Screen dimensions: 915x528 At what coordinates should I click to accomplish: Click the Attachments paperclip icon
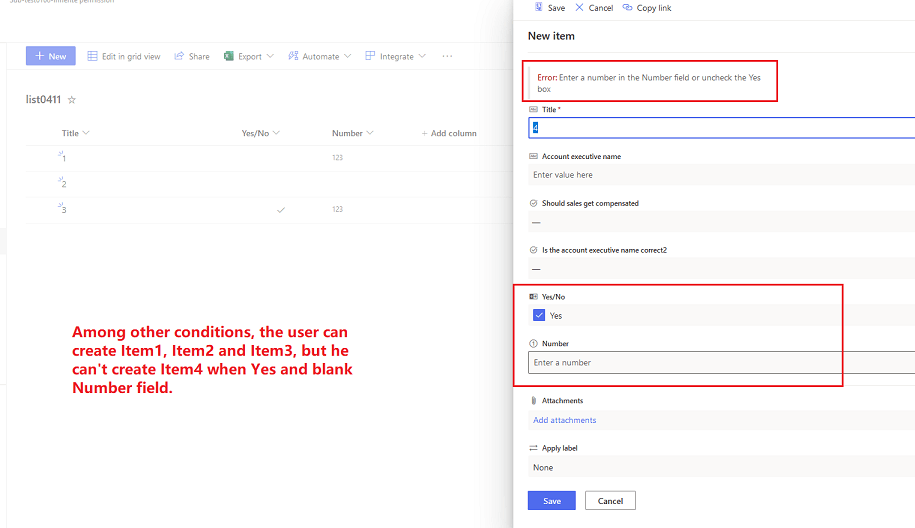click(x=533, y=400)
